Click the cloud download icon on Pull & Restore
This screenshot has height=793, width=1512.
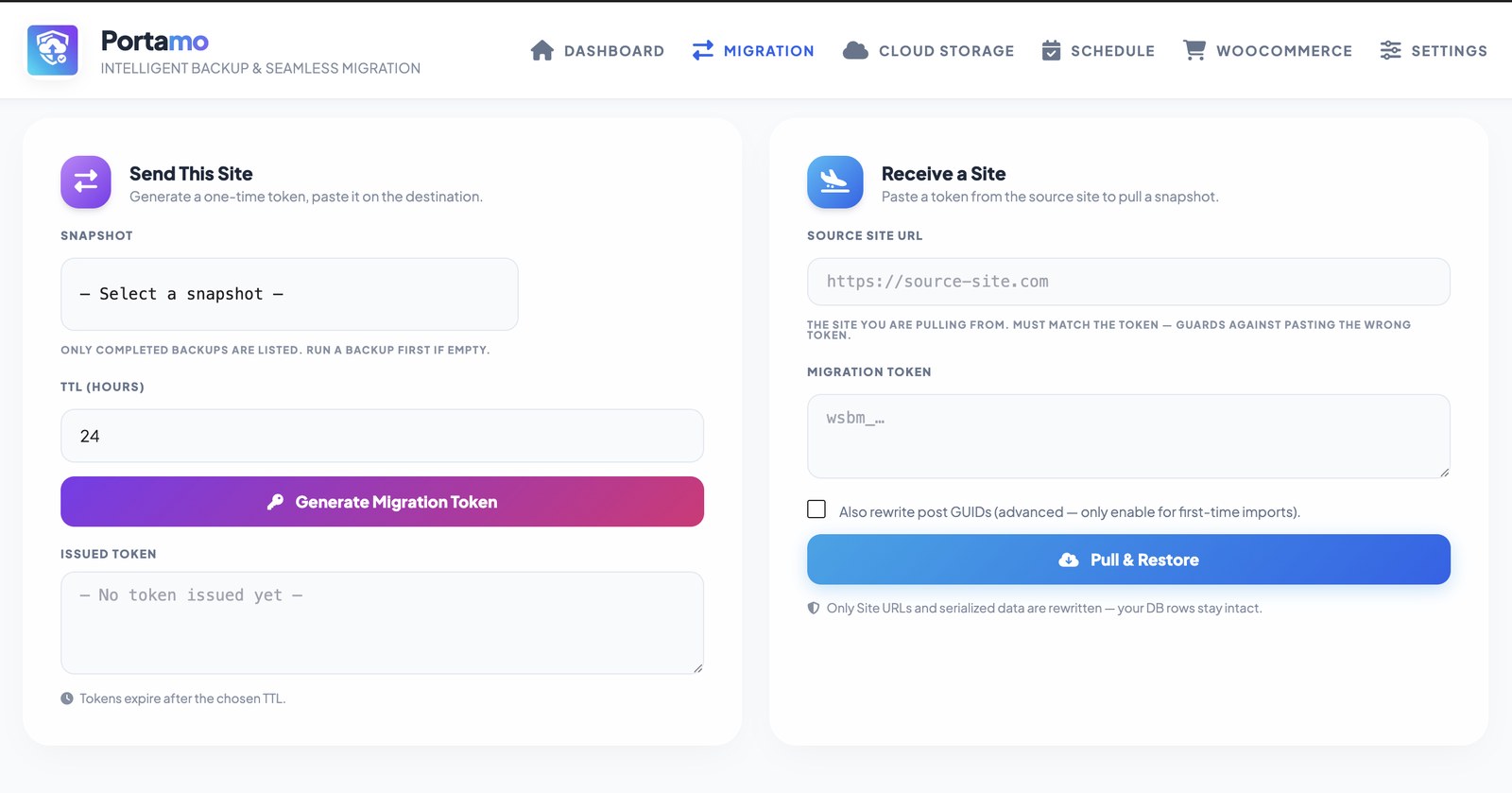[x=1069, y=560]
